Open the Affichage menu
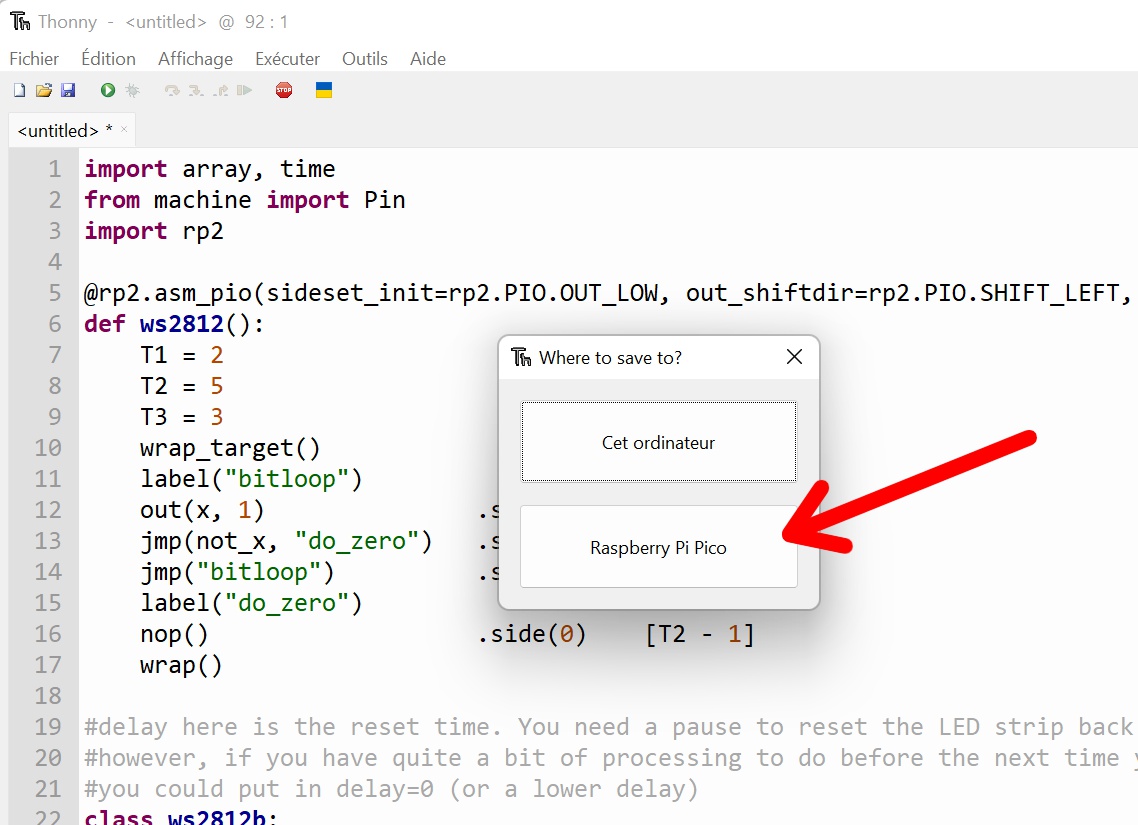Screen dimensions: 1138x825 tap(195, 59)
